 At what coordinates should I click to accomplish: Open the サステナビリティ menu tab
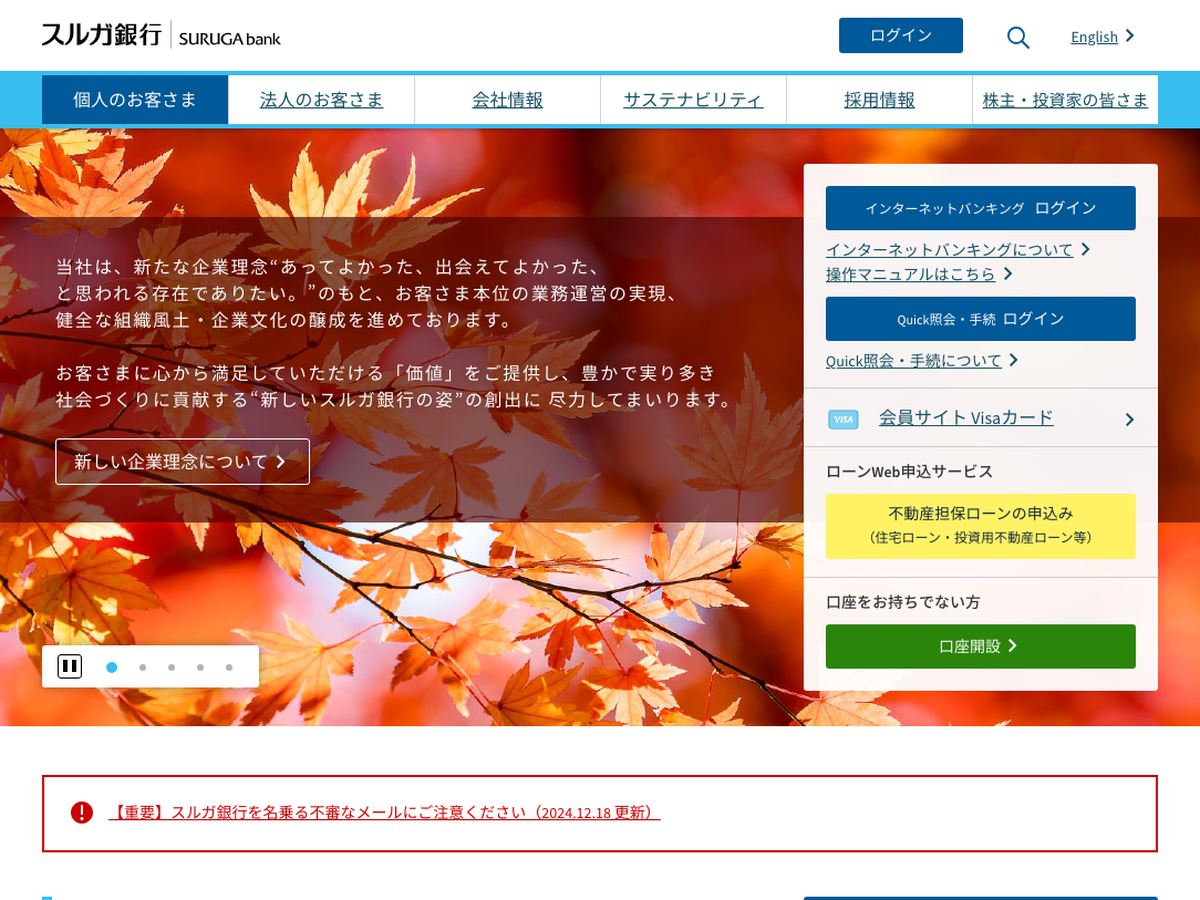(x=693, y=100)
